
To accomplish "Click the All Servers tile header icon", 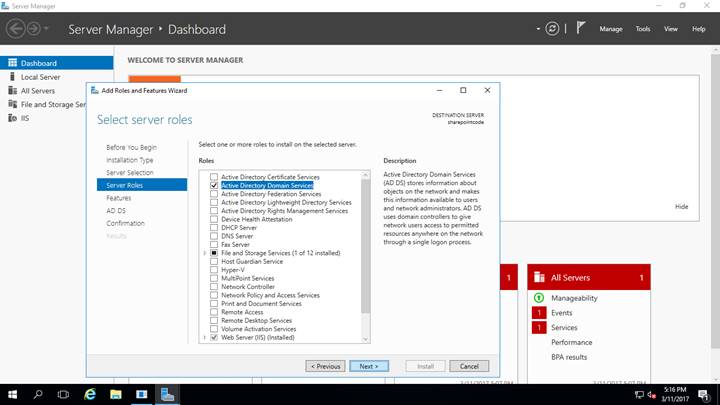I will click(x=539, y=277).
